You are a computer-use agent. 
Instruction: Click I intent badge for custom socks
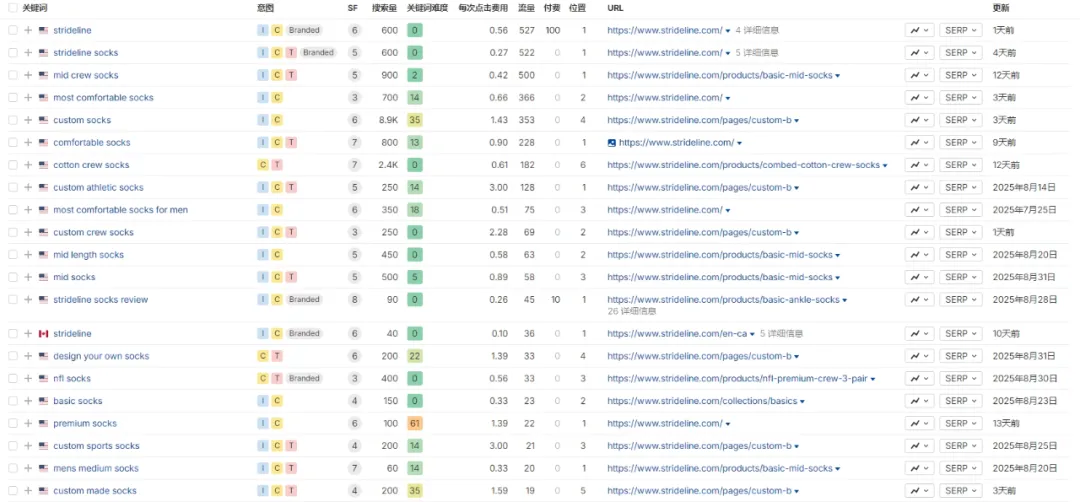click(x=262, y=120)
